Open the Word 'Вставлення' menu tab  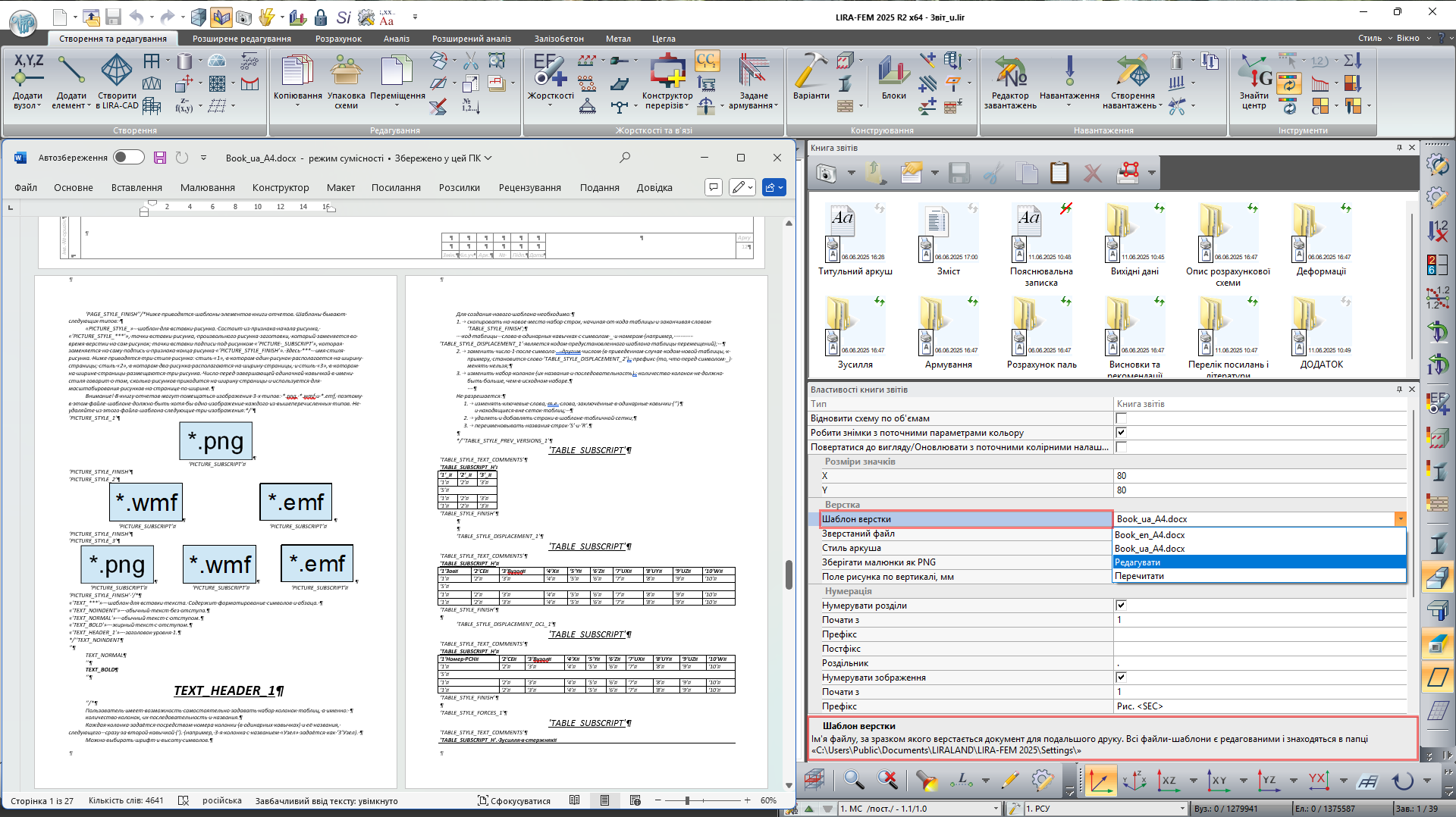click(x=136, y=188)
